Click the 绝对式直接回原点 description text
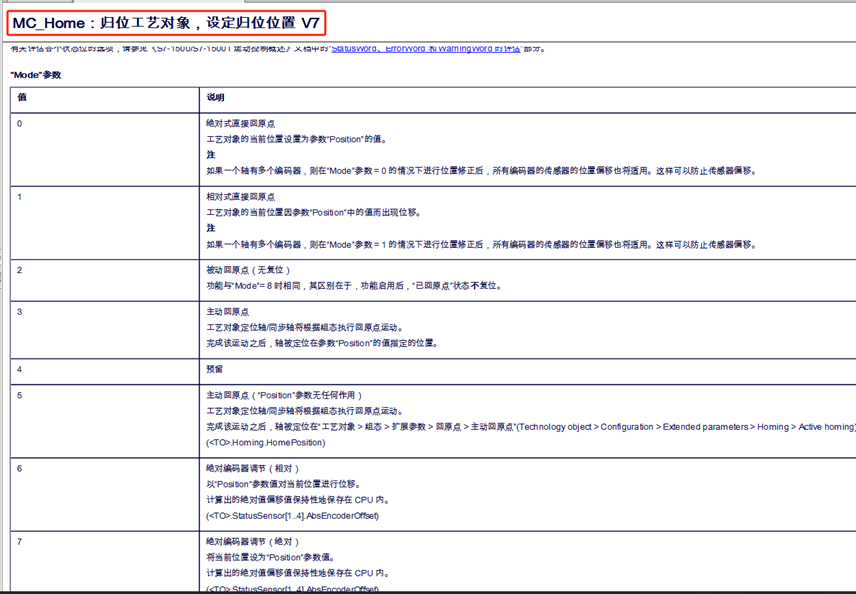The height and width of the screenshot is (594, 856). pyautogui.click(x=240, y=122)
